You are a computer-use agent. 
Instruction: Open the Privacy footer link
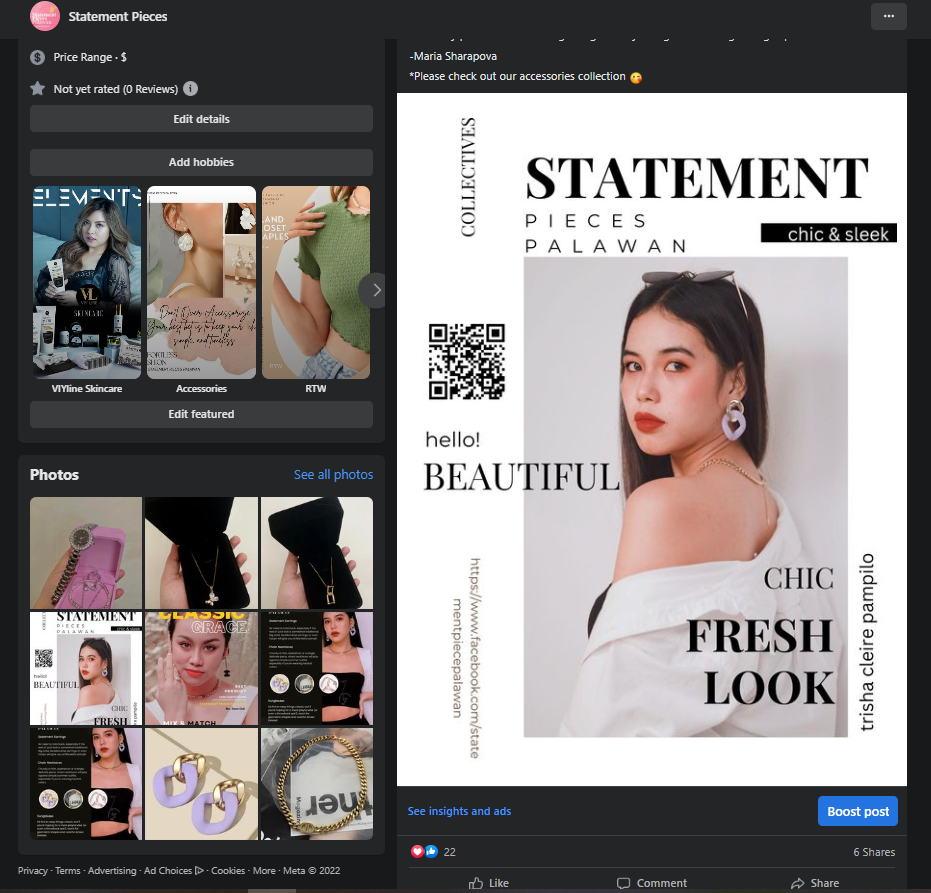click(x=33, y=870)
